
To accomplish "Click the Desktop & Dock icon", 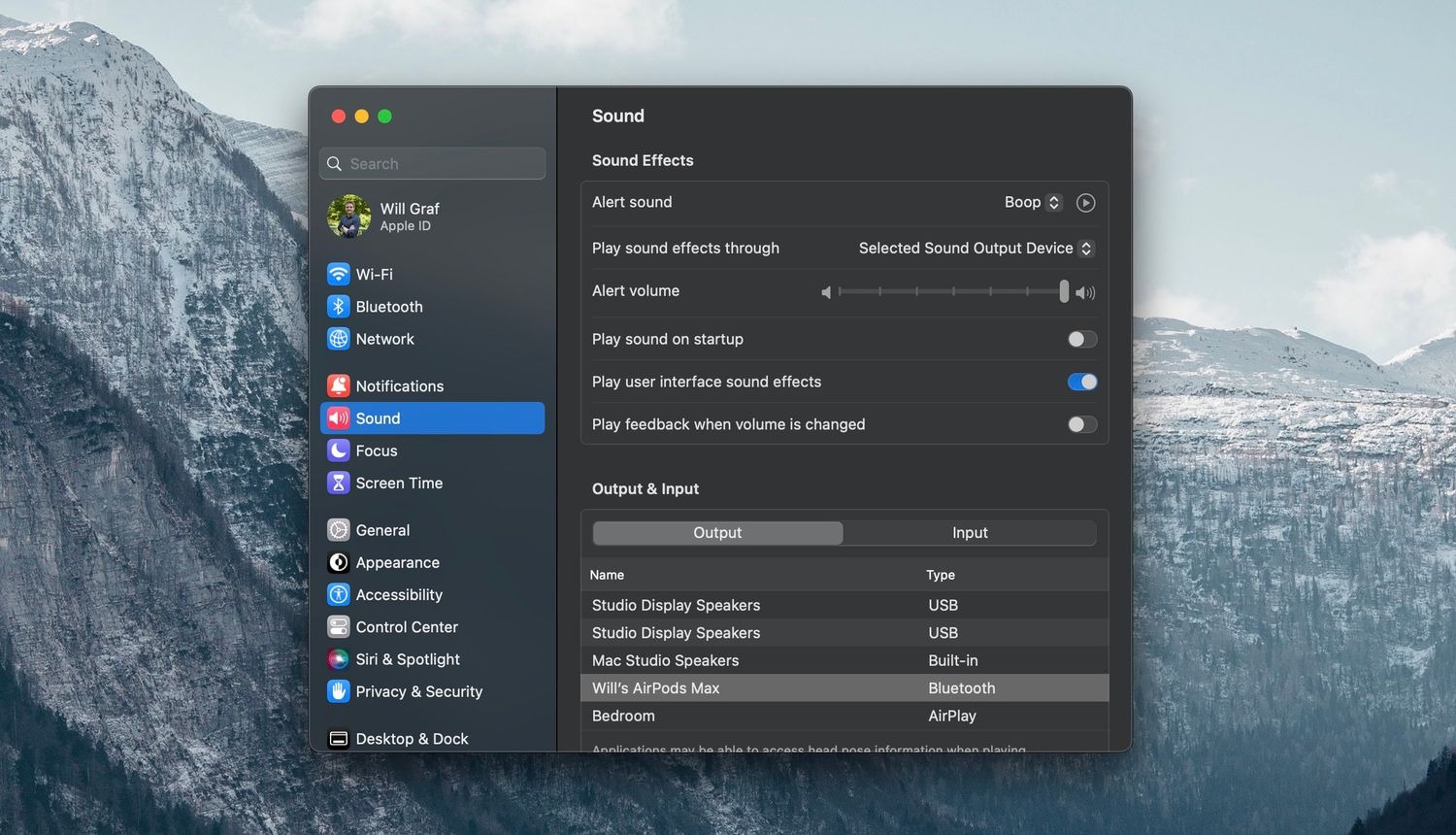I will (338, 739).
